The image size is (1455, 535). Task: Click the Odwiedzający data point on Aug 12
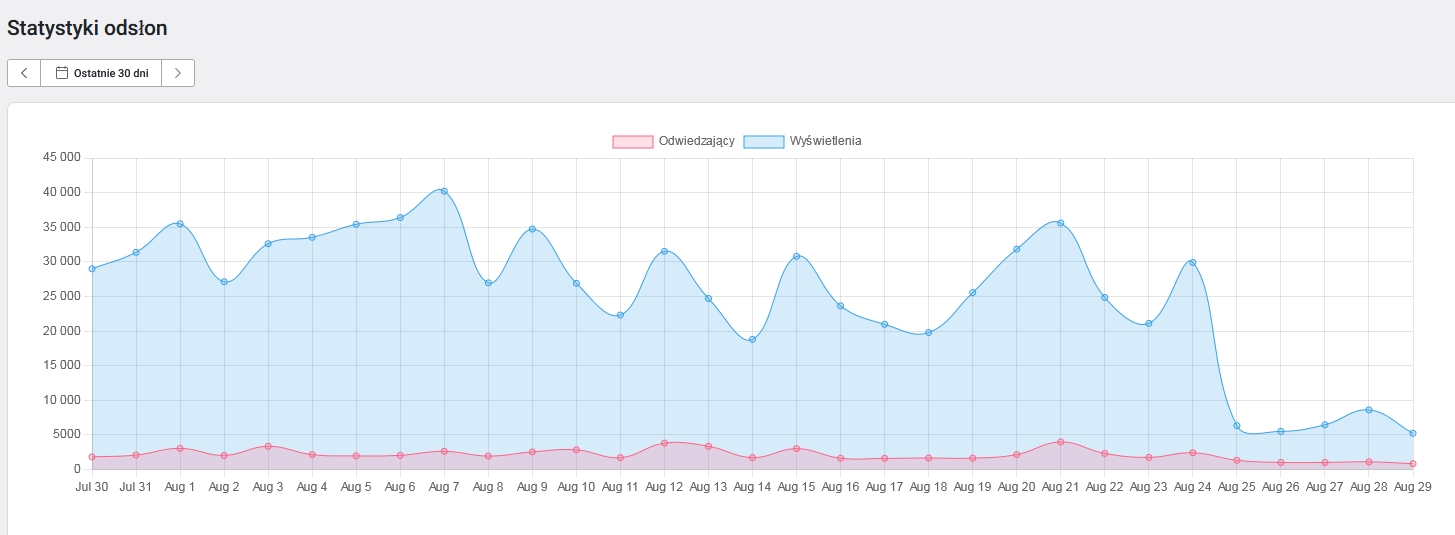664,443
